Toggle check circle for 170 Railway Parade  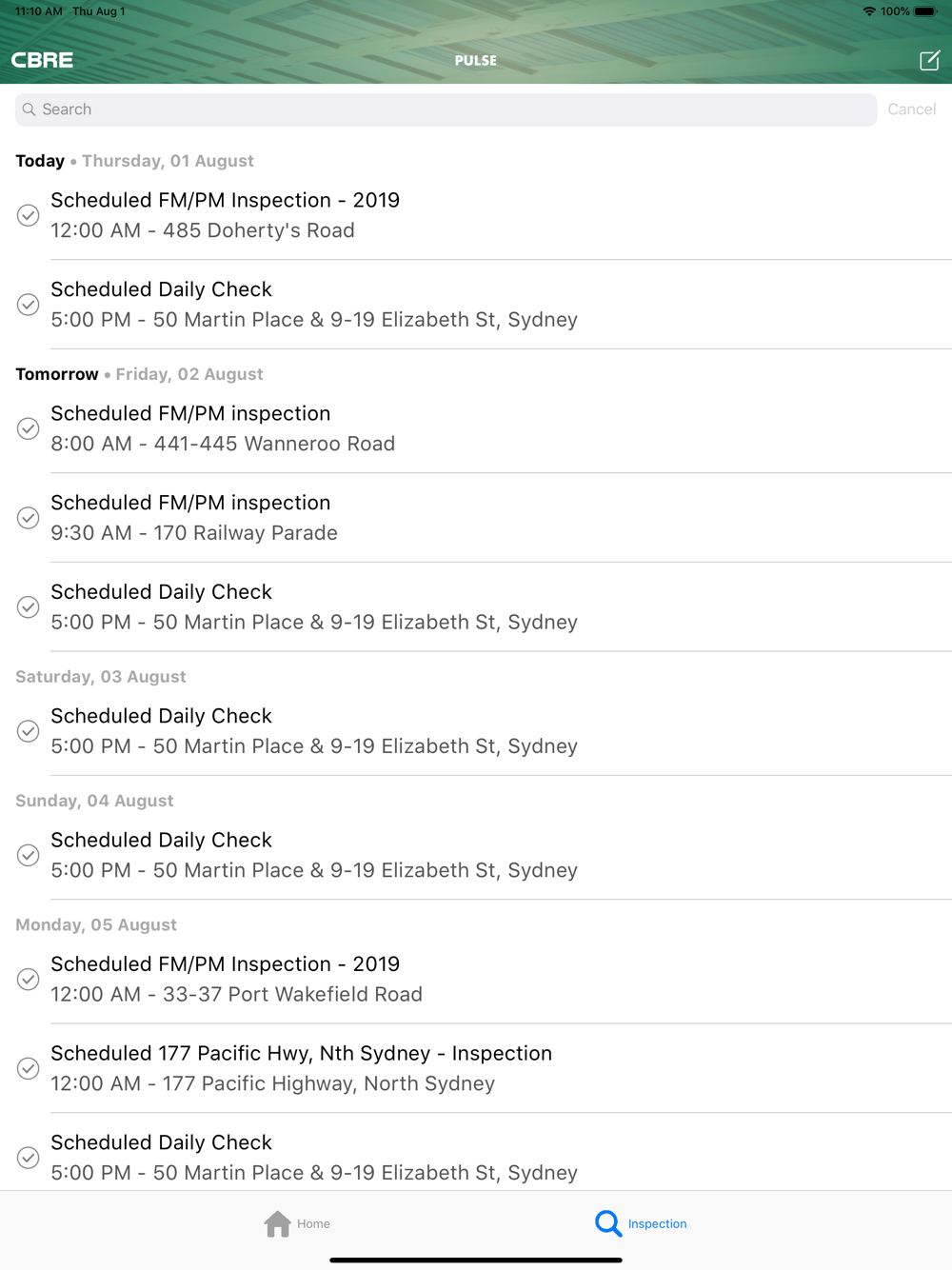pos(29,518)
